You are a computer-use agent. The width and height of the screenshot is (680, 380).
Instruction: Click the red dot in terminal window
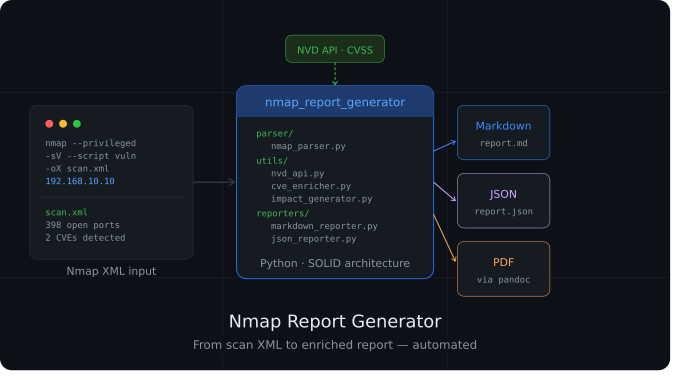[x=49, y=124]
